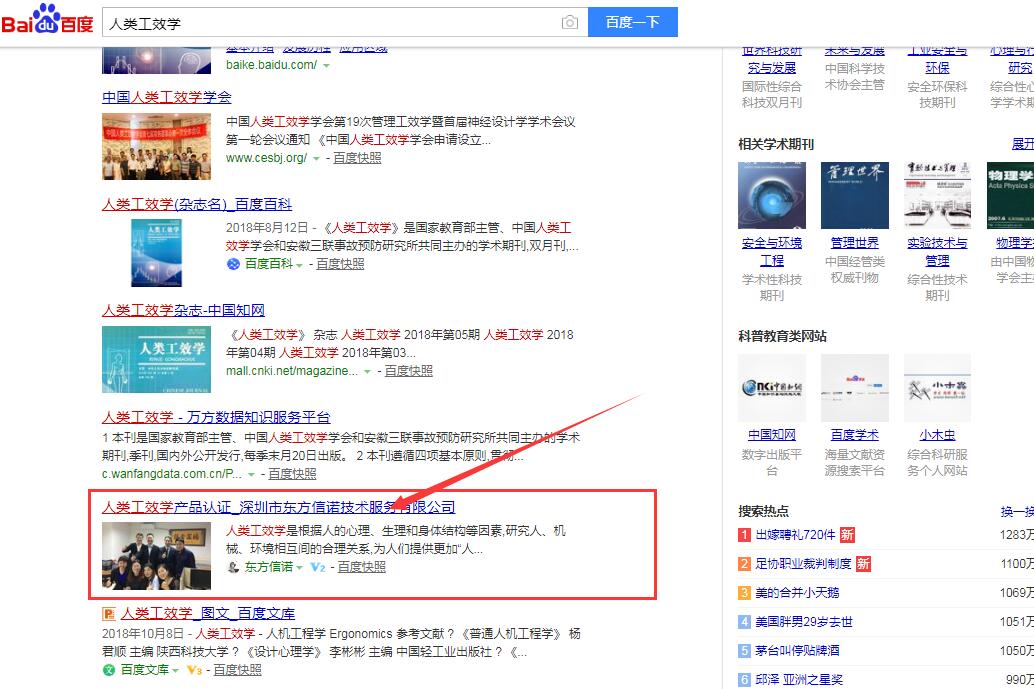This screenshot has height=689, width=1034.
Task: Click the Baidu logo
Action: [47, 20]
